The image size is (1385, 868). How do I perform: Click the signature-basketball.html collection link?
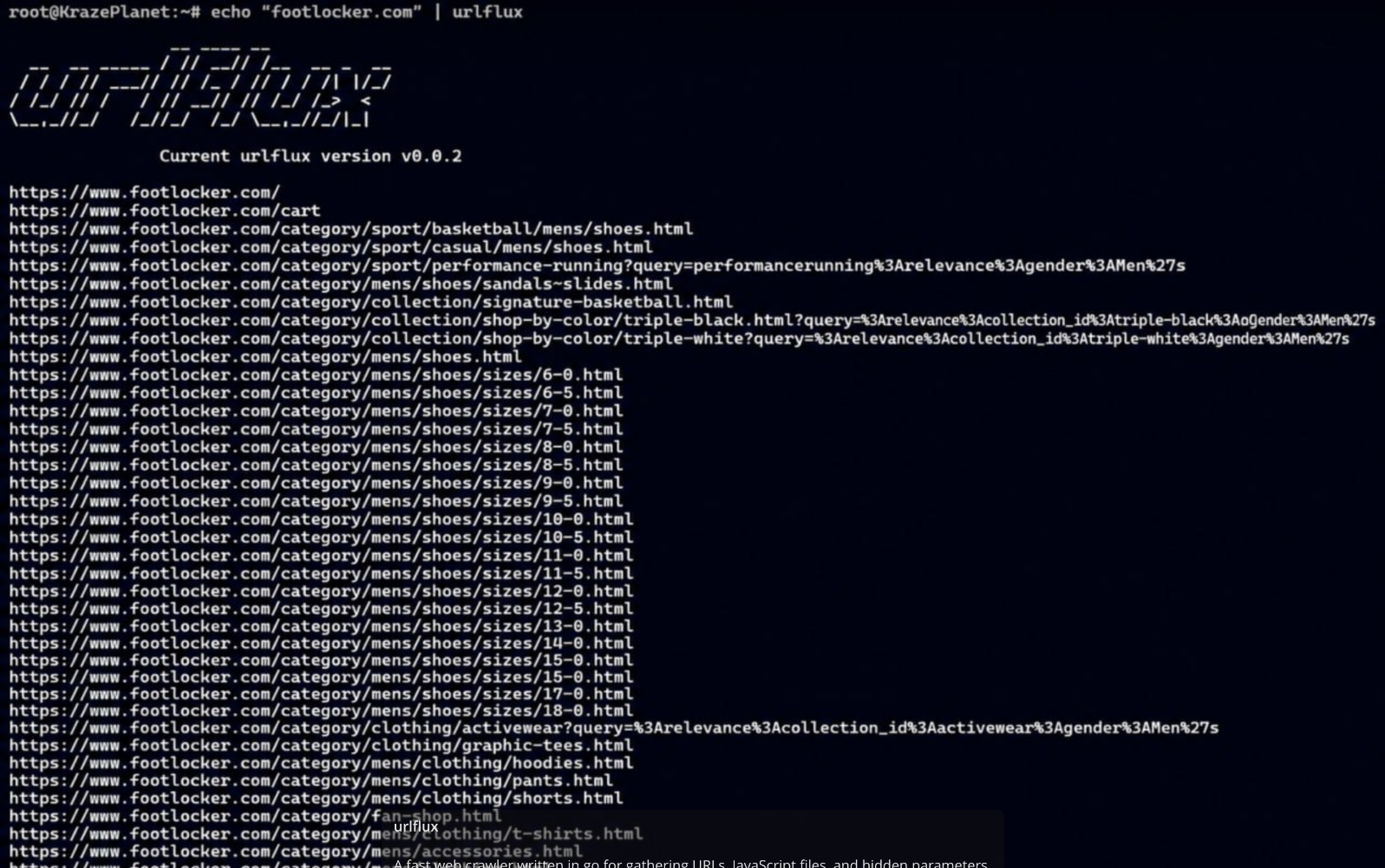point(371,302)
